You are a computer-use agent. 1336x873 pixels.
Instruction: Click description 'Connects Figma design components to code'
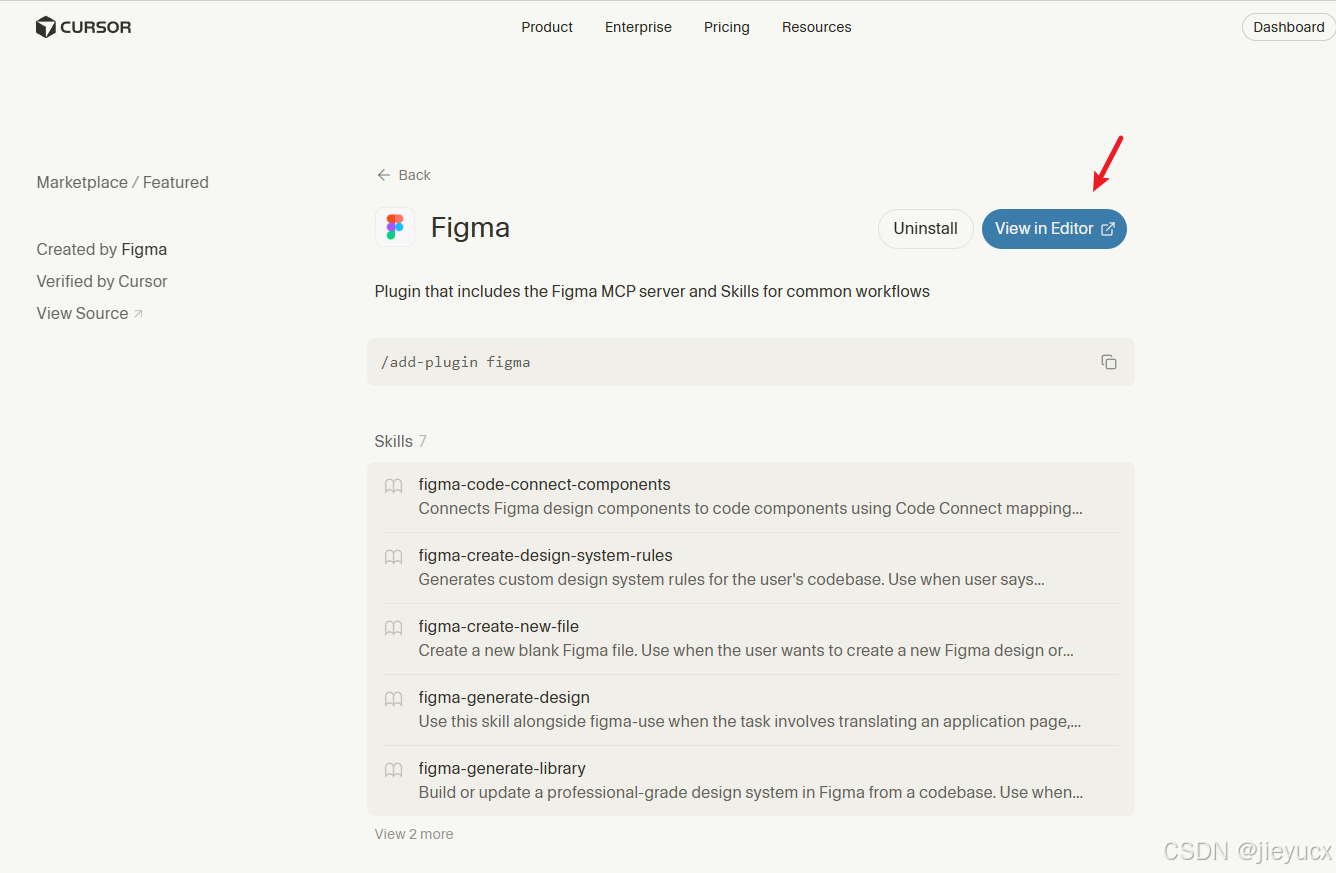tap(750, 508)
